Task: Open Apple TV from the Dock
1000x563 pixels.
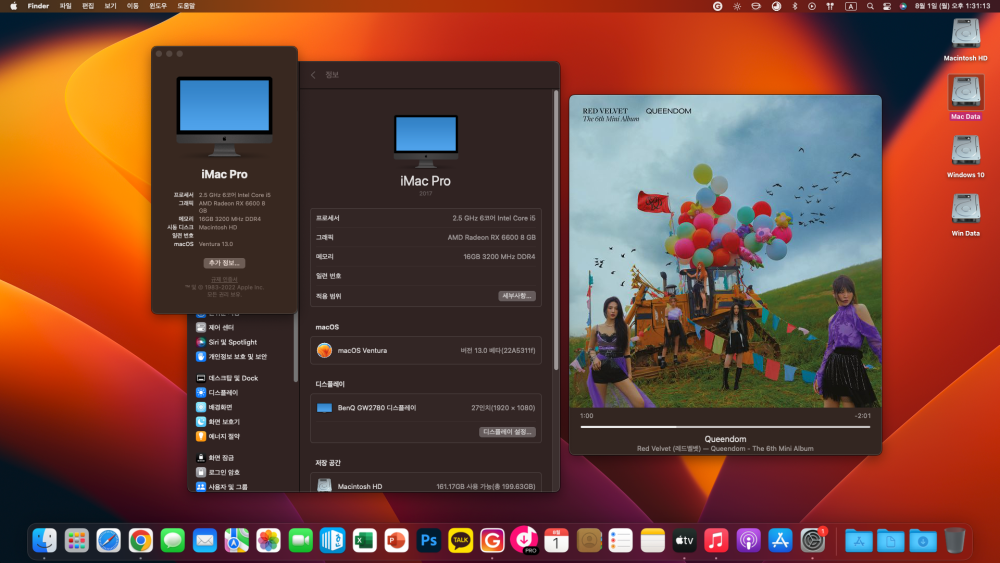Action: tap(684, 541)
